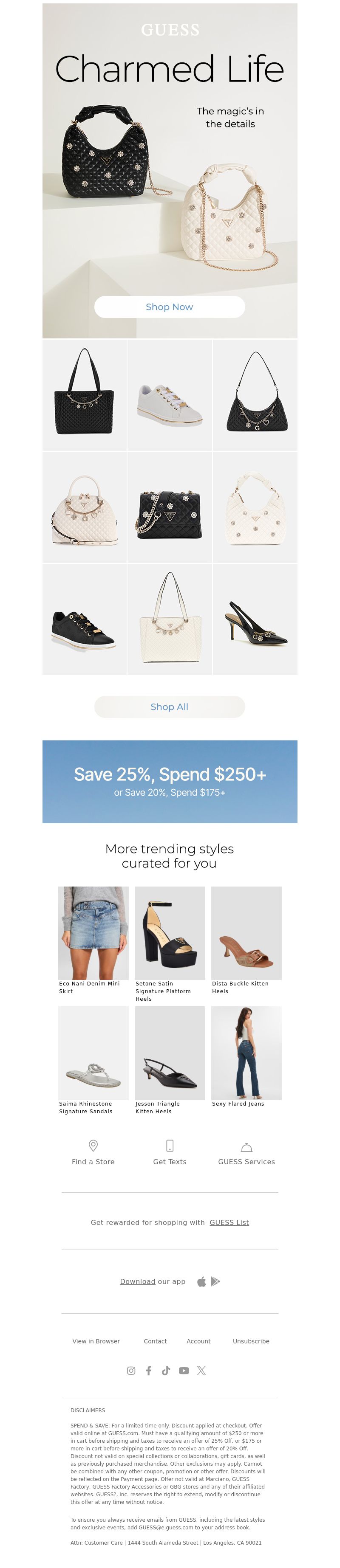This screenshot has width=340, height=1568.
Task: Open the Instagram social icon
Action: (131, 1370)
